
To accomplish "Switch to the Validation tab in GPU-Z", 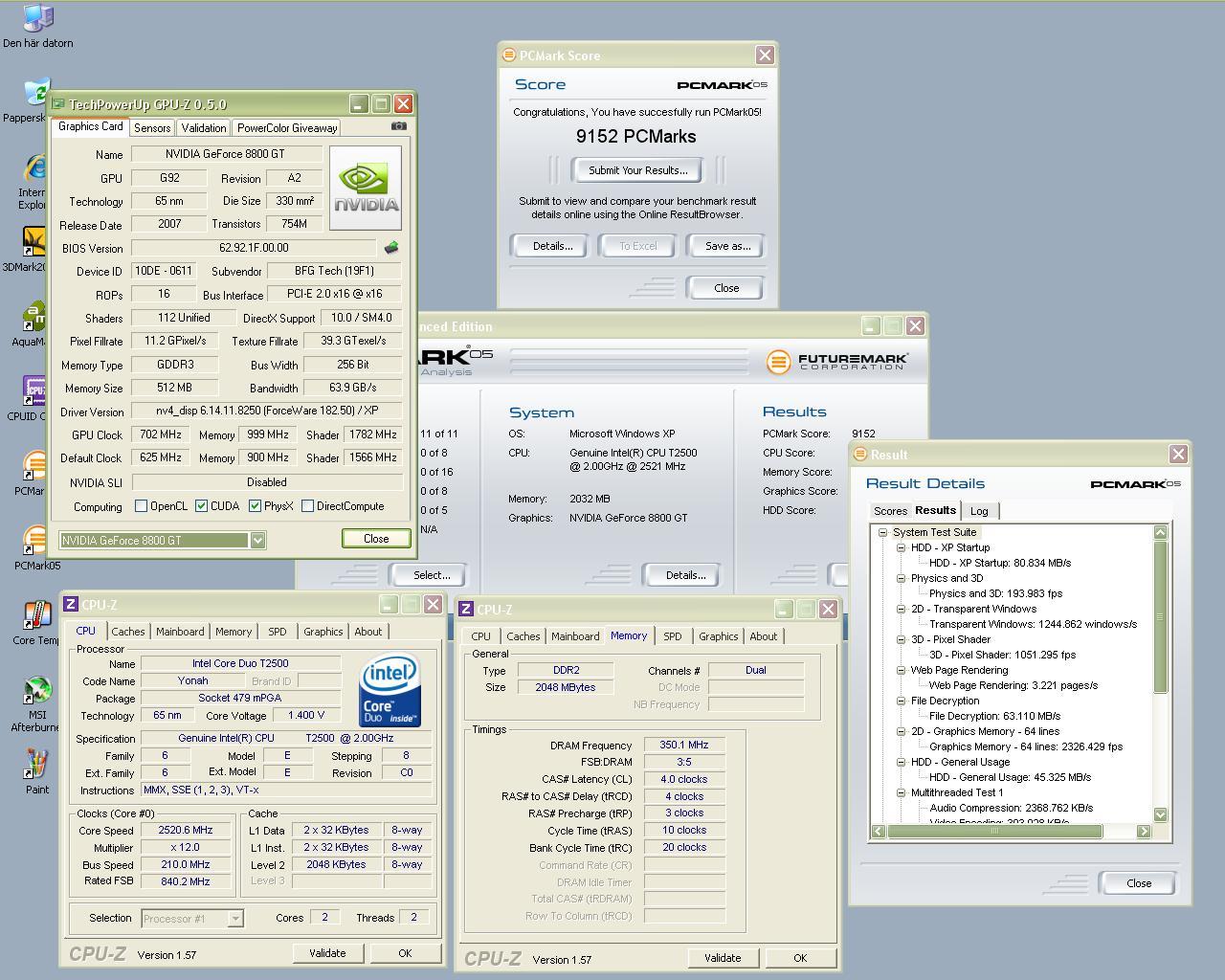I will (x=204, y=127).
